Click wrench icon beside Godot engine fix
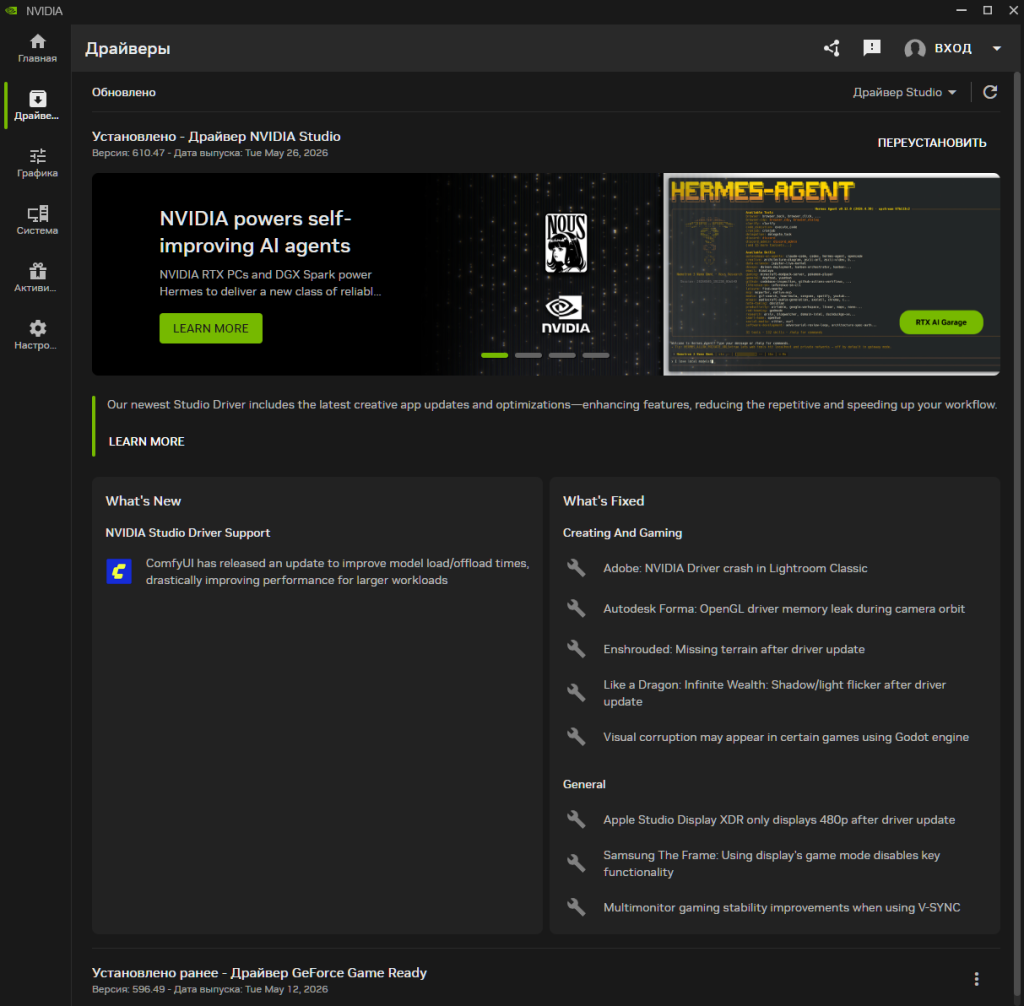This screenshot has height=1006, width=1024. (x=576, y=737)
